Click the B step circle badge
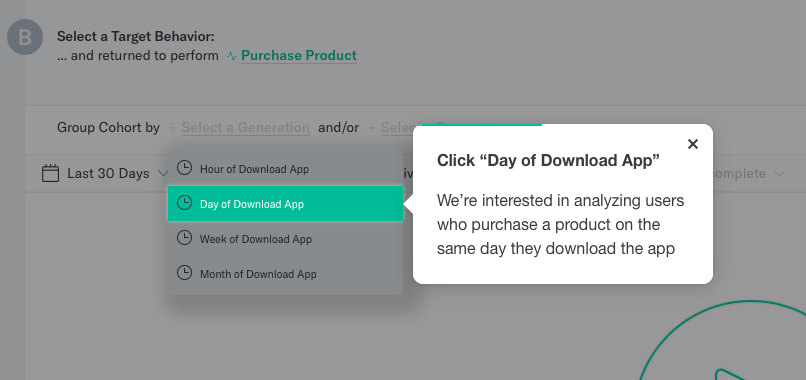The width and height of the screenshot is (806, 380). [25, 37]
